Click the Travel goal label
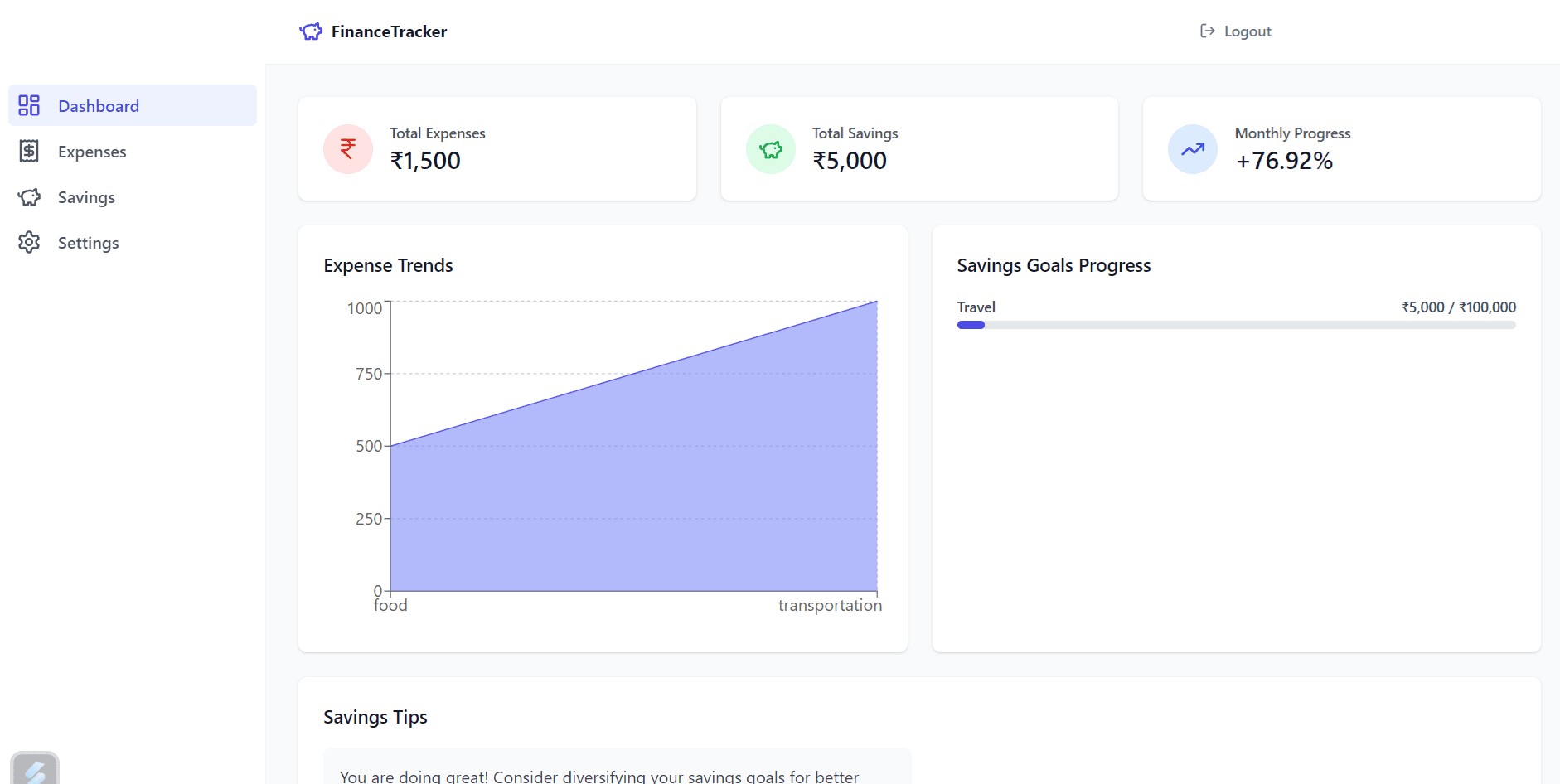The image size is (1560, 784). click(976, 307)
